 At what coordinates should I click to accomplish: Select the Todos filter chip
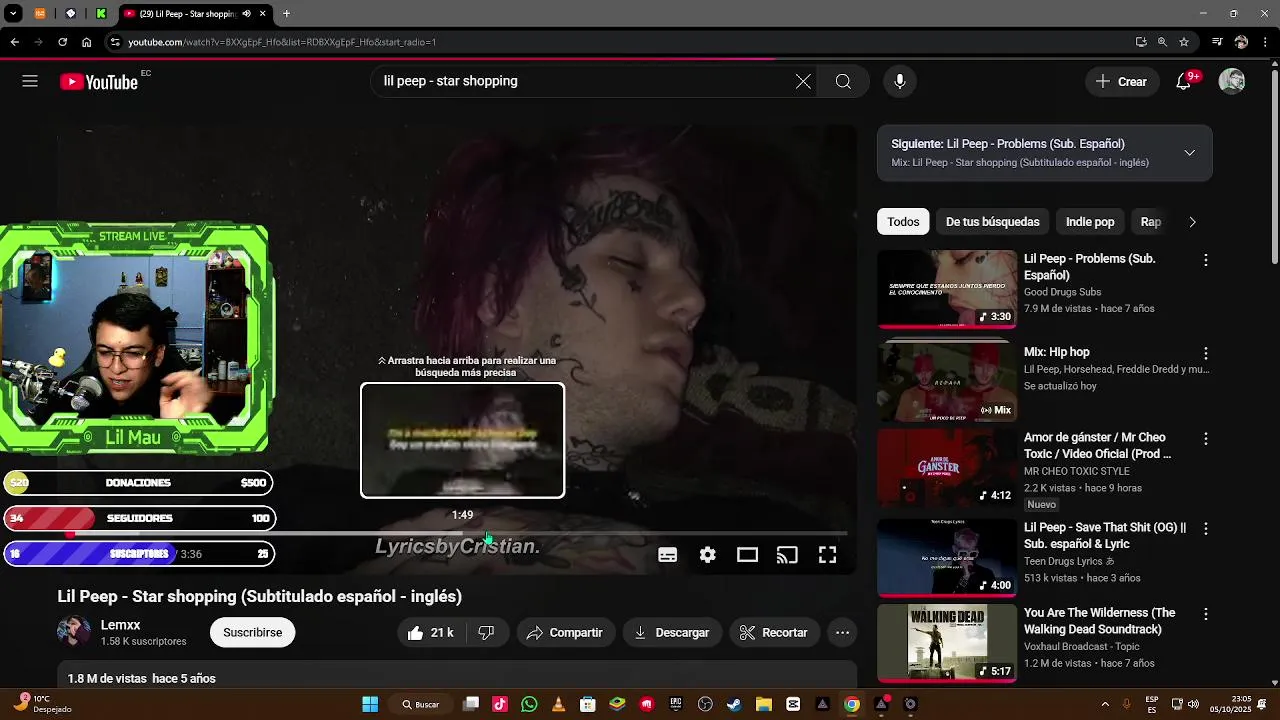point(903,222)
